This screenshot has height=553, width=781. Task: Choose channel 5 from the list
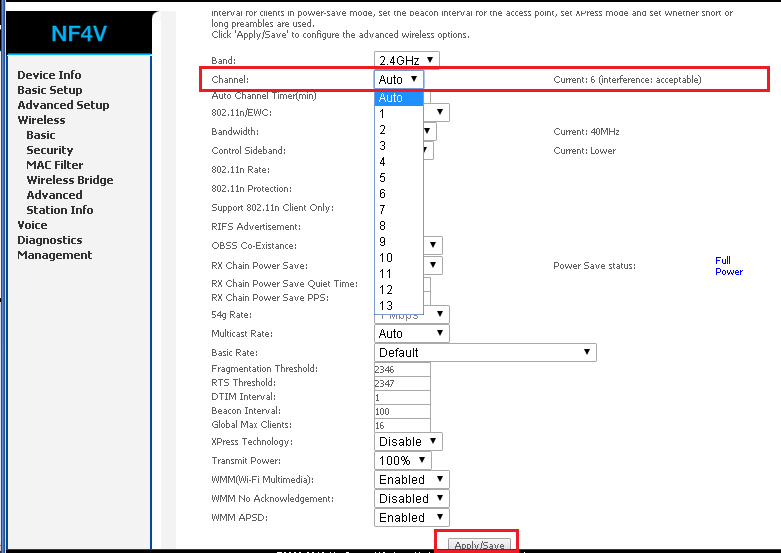[398, 177]
